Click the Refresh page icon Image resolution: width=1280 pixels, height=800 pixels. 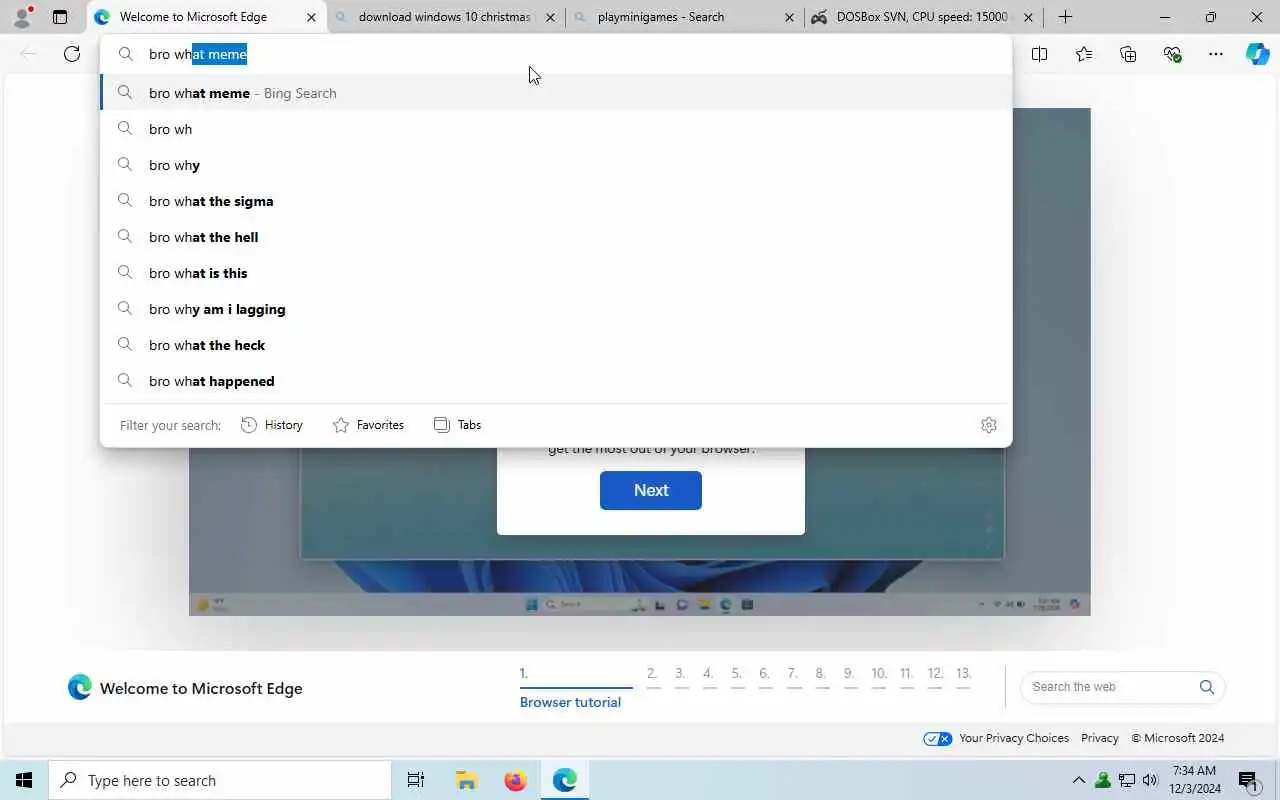pos(72,54)
